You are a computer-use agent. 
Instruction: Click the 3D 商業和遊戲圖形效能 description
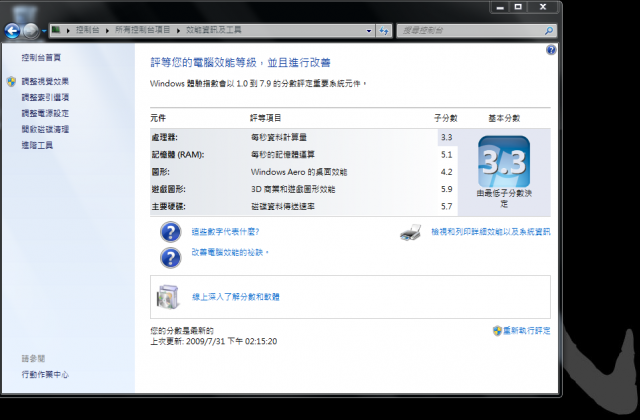click(293, 189)
